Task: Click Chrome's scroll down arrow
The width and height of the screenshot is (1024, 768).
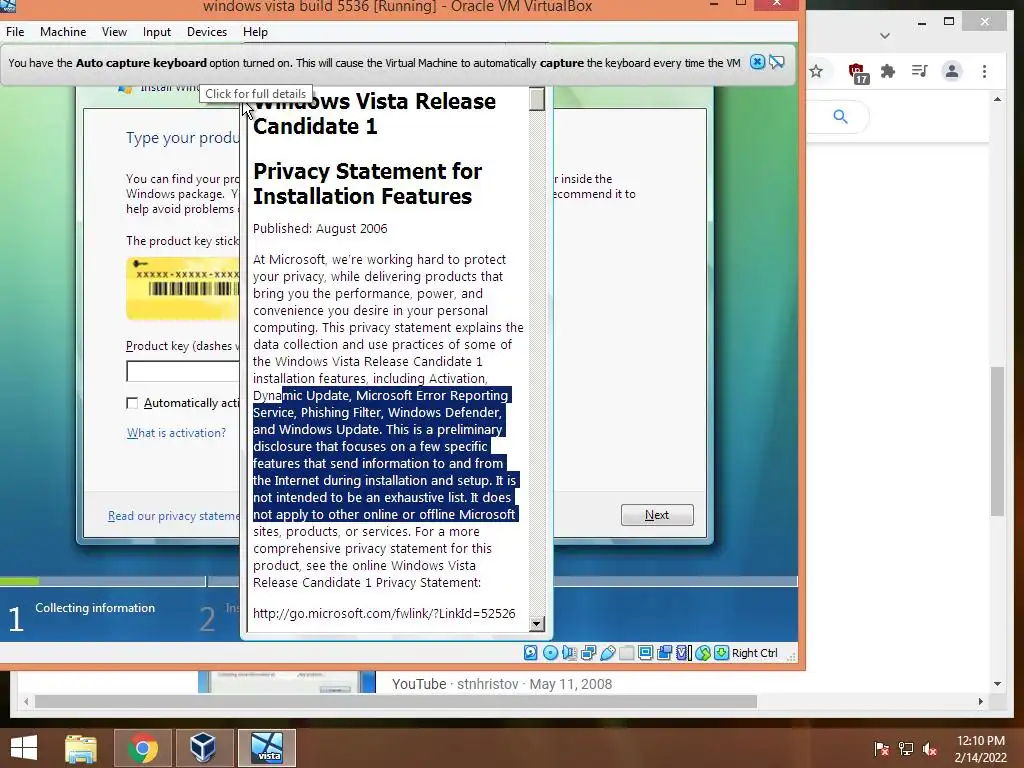Action: click(997, 684)
